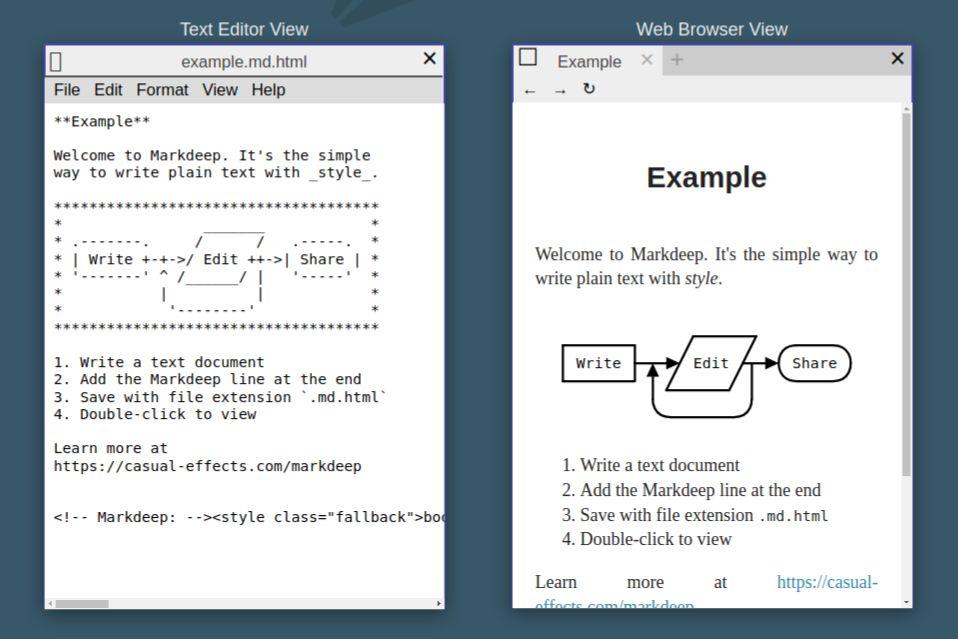
Task: Click 'Double-click to view' in browser list
Action: pos(656,539)
